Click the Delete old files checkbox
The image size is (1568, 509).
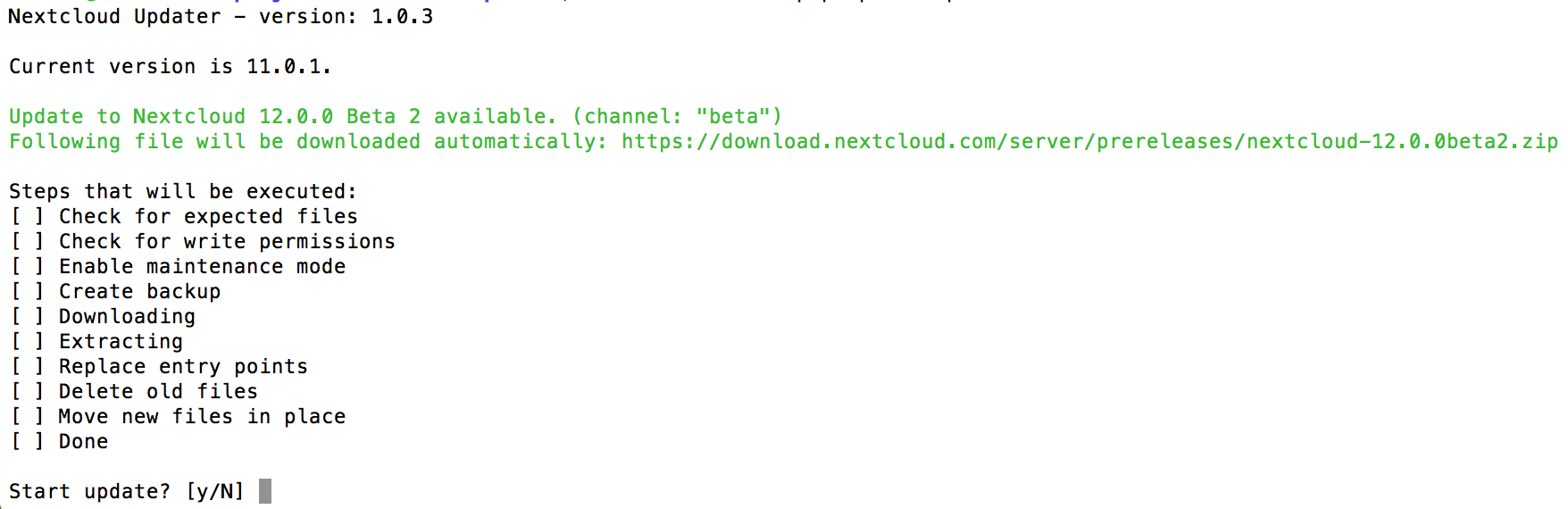click(x=27, y=392)
